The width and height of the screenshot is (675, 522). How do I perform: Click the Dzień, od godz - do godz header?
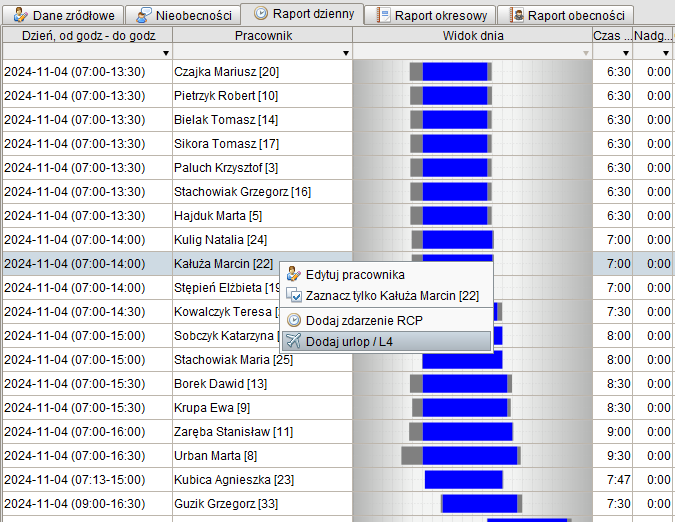[86, 35]
